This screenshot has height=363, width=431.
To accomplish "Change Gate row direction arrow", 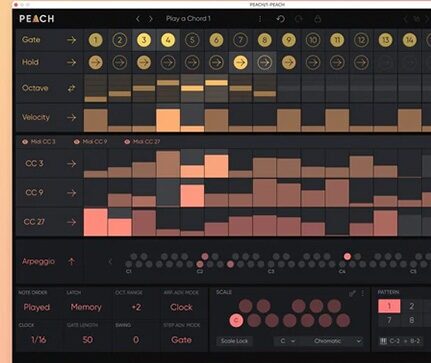I will tap(71, 40).
